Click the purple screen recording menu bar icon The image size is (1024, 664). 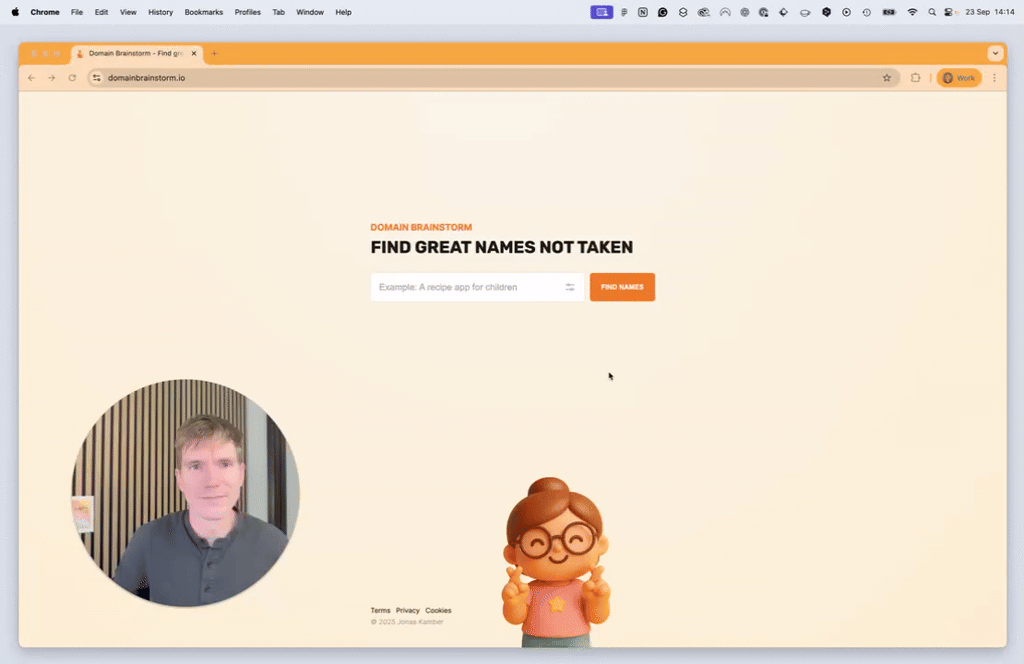click(601, 12)
